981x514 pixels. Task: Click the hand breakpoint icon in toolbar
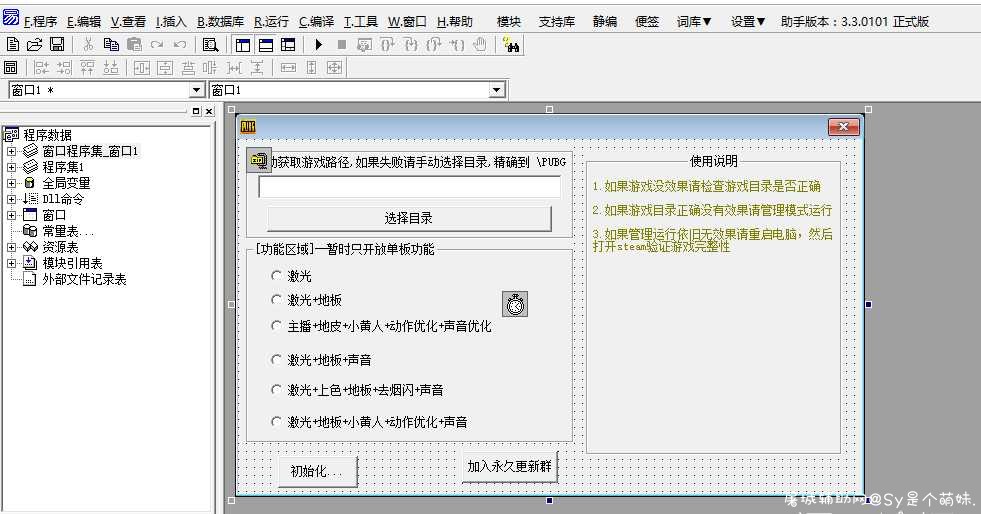pos(480,44)
